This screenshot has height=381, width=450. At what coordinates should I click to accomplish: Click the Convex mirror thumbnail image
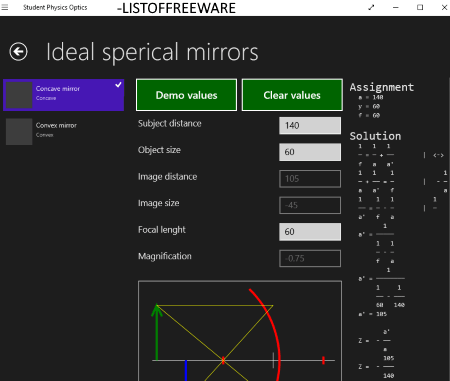[x=19, y=132]
